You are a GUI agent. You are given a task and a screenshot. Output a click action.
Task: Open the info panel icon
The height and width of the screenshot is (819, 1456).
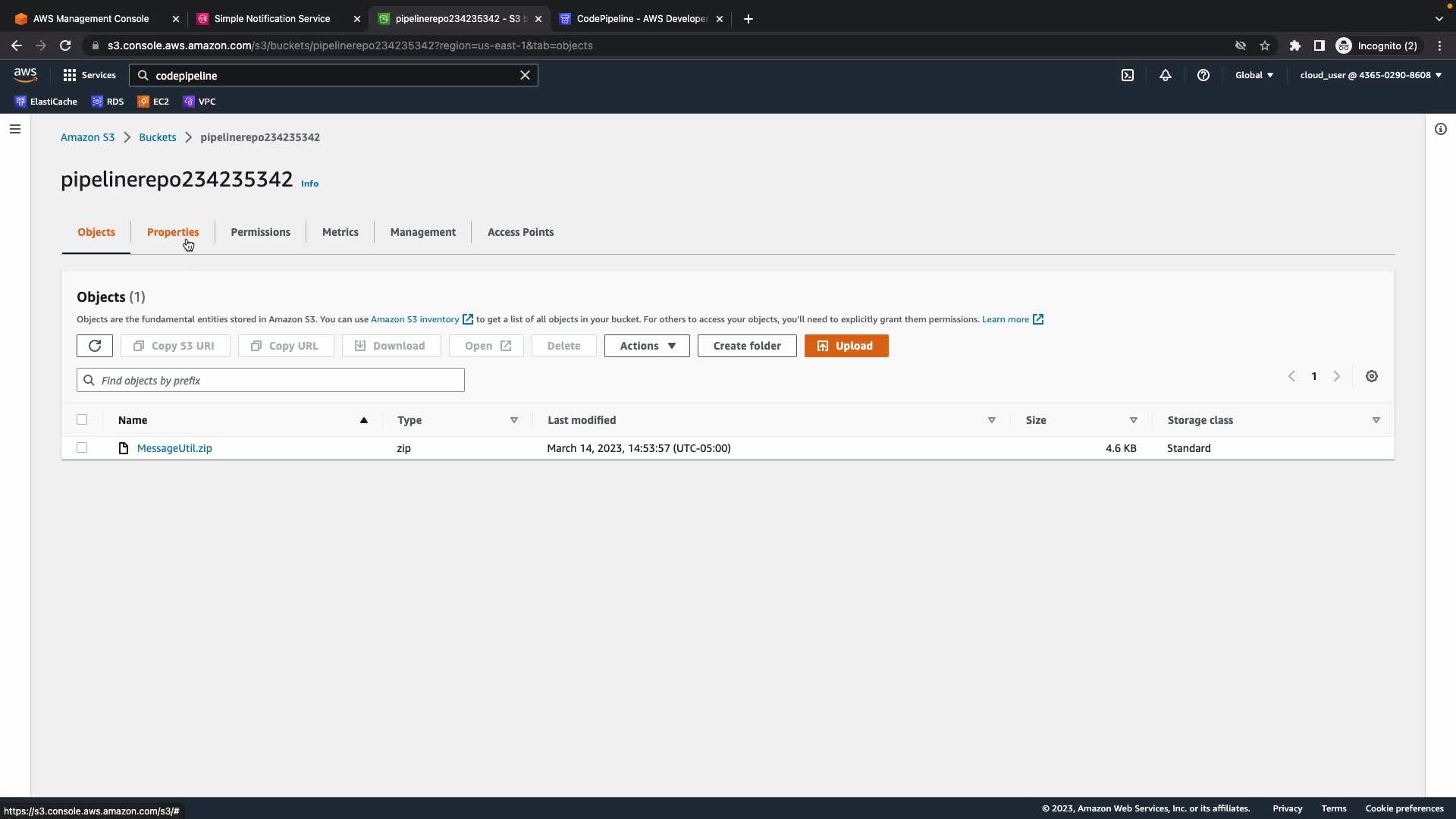click(1440, 129)
